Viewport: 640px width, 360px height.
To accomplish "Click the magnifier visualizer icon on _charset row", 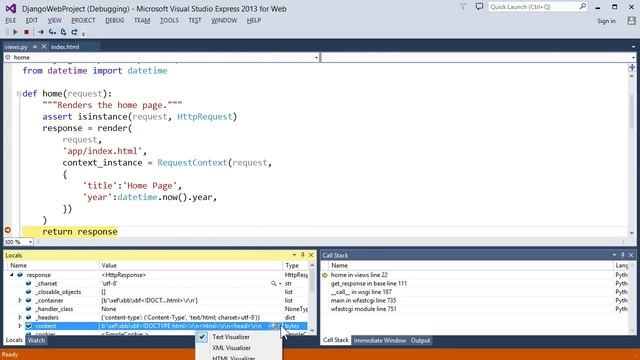I will [273, 283].
